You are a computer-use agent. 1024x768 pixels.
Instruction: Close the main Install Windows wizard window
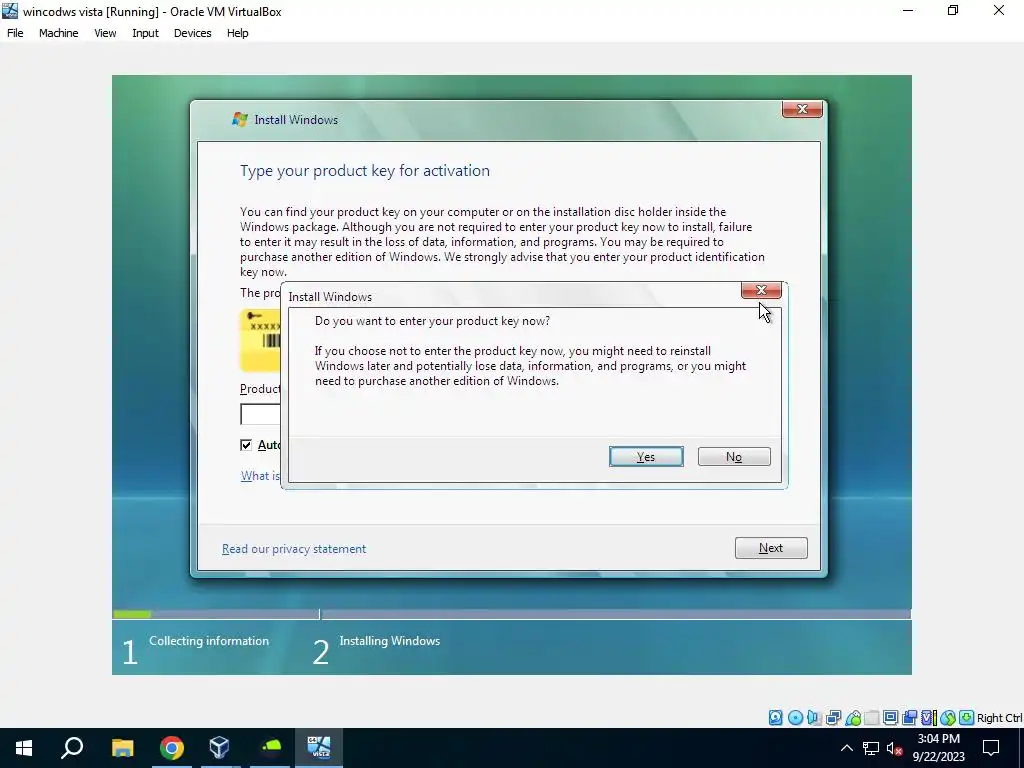[802, 109]
